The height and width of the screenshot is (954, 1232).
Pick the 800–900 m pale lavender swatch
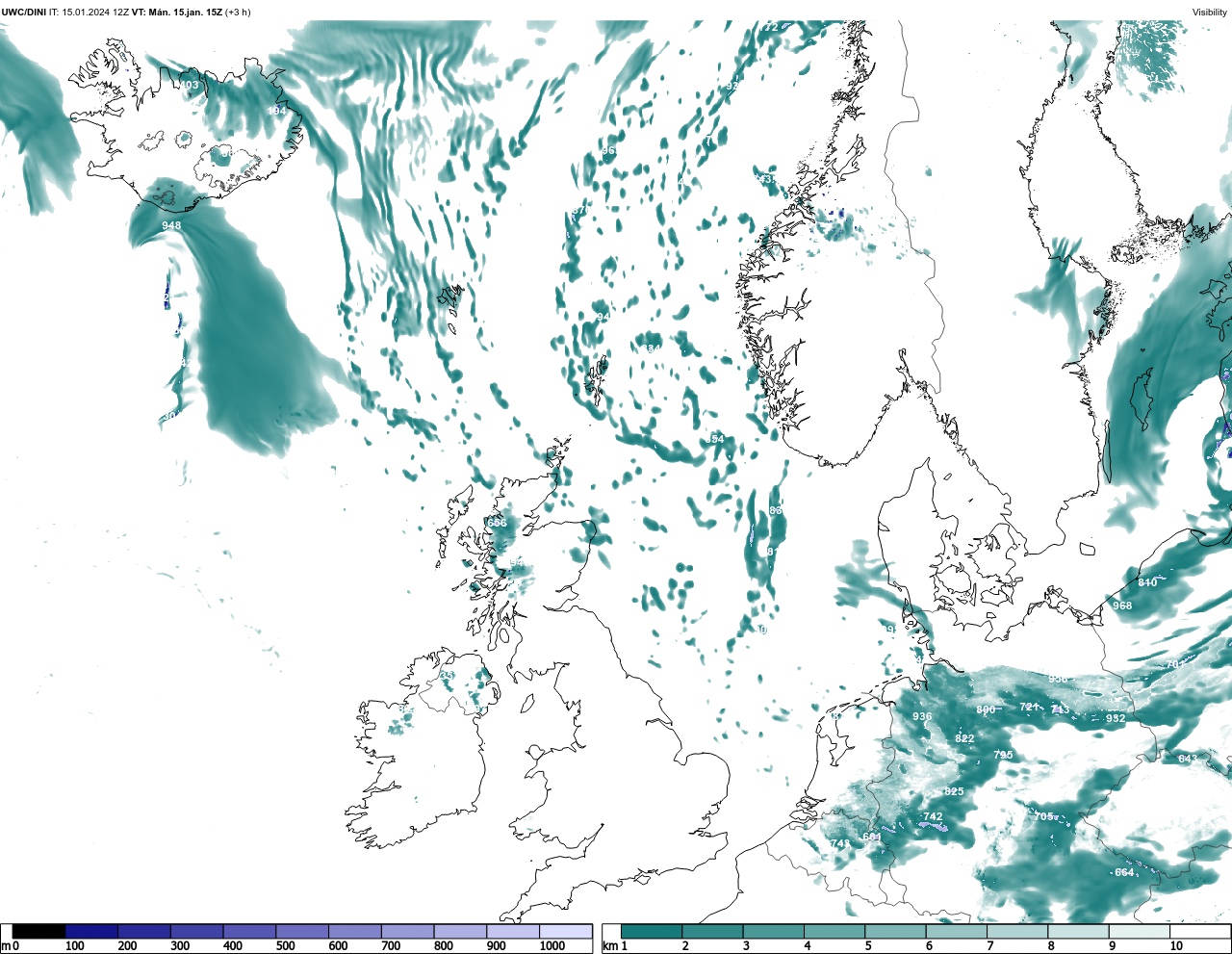[460, 932]
